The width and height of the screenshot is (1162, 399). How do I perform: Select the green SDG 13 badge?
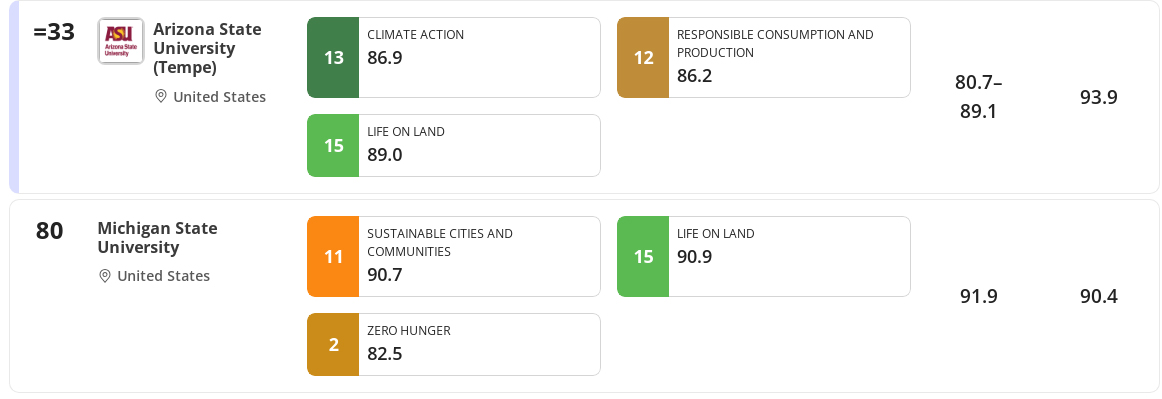click(333, 58)
